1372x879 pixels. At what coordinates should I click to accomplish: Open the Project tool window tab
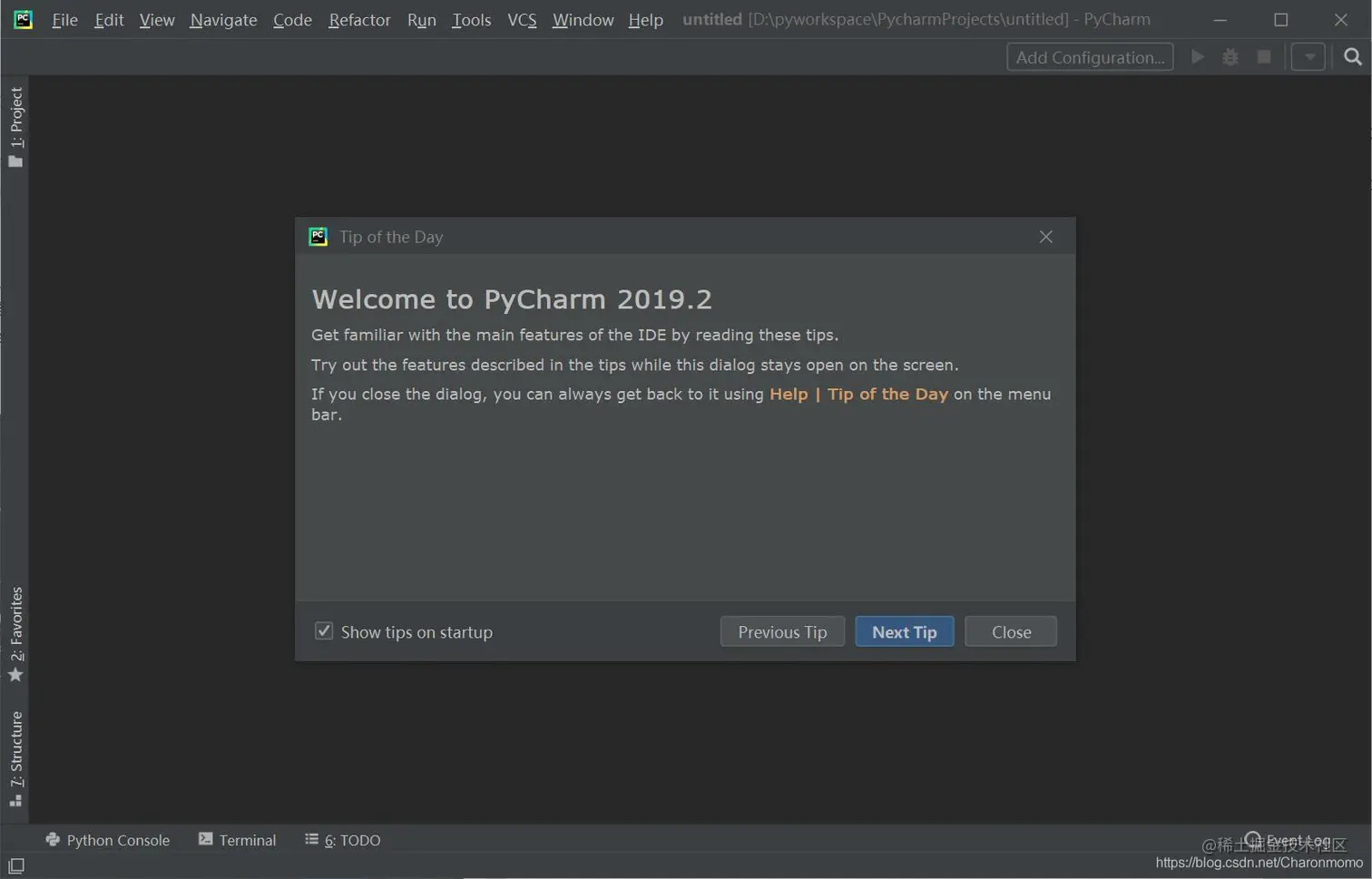15,127
